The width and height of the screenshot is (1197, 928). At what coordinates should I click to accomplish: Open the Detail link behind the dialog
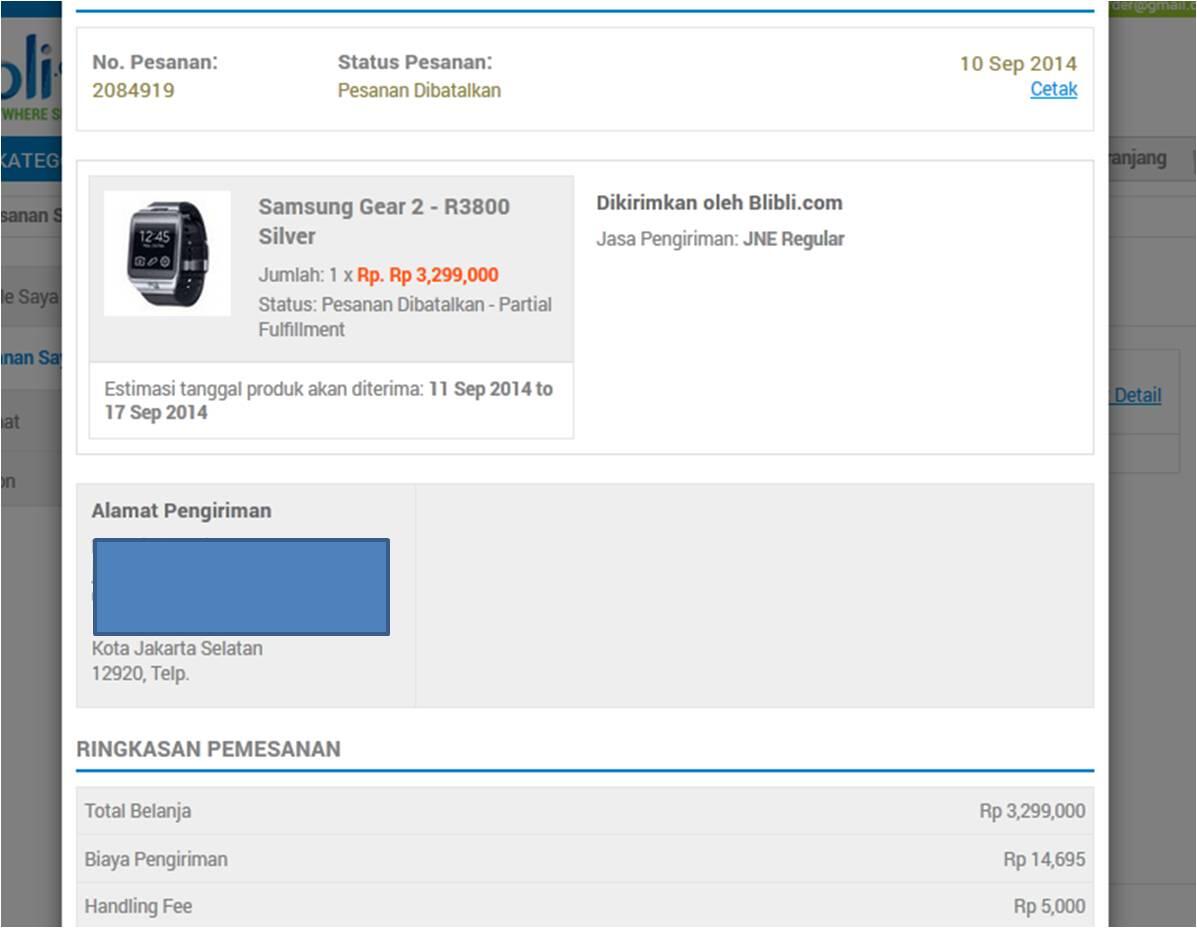pos(1137,395)
